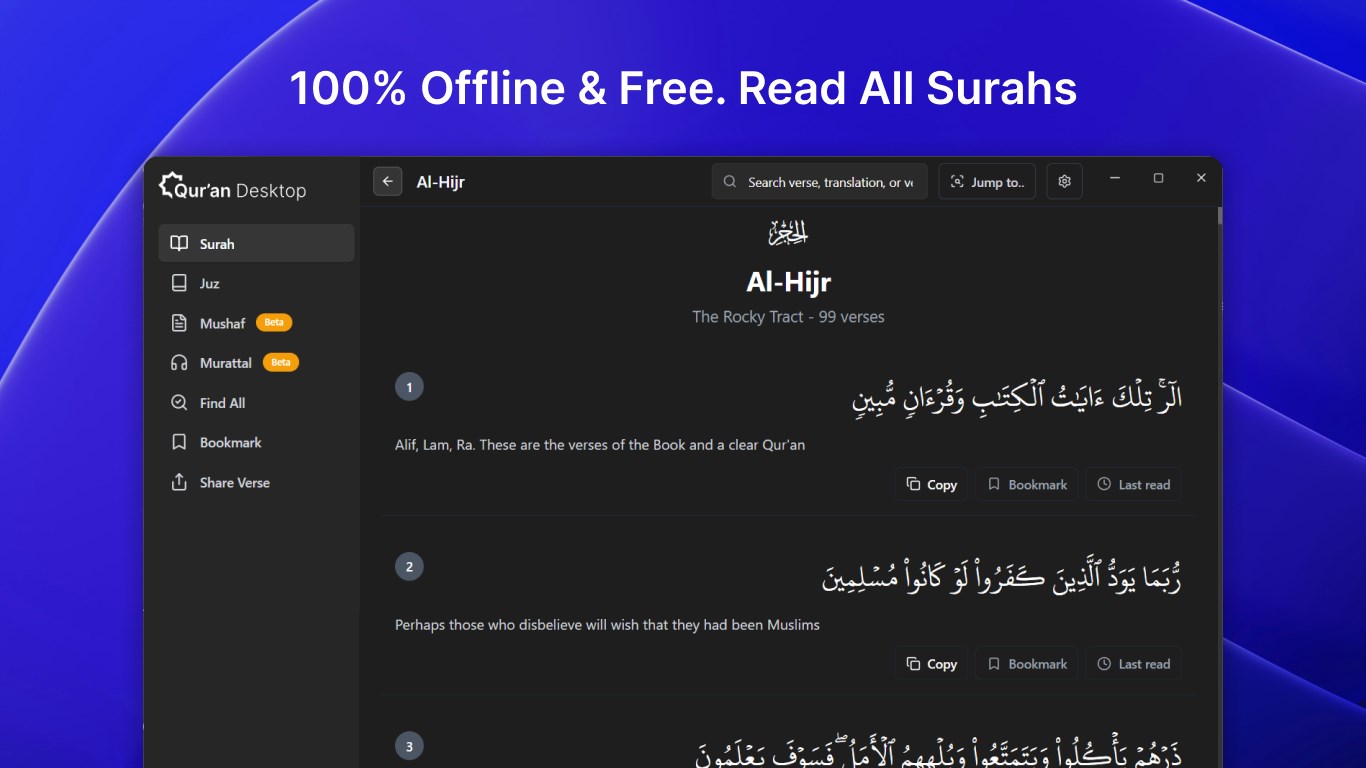Screen dimensions: 1366x768
Task: Mark verse 2 as Last read
Action: pos(1133,664)
